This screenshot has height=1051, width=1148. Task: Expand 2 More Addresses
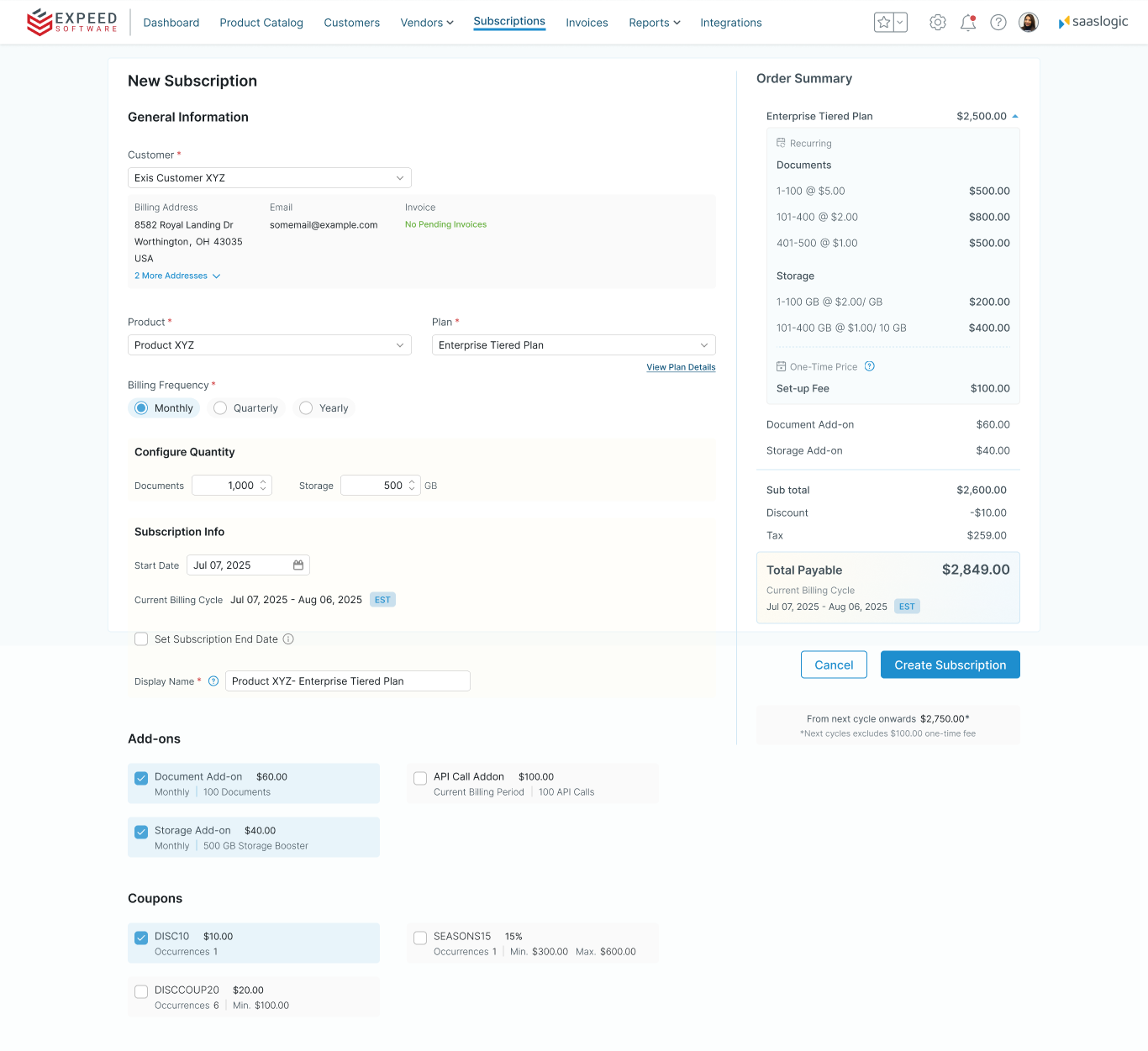click(177, 276)
